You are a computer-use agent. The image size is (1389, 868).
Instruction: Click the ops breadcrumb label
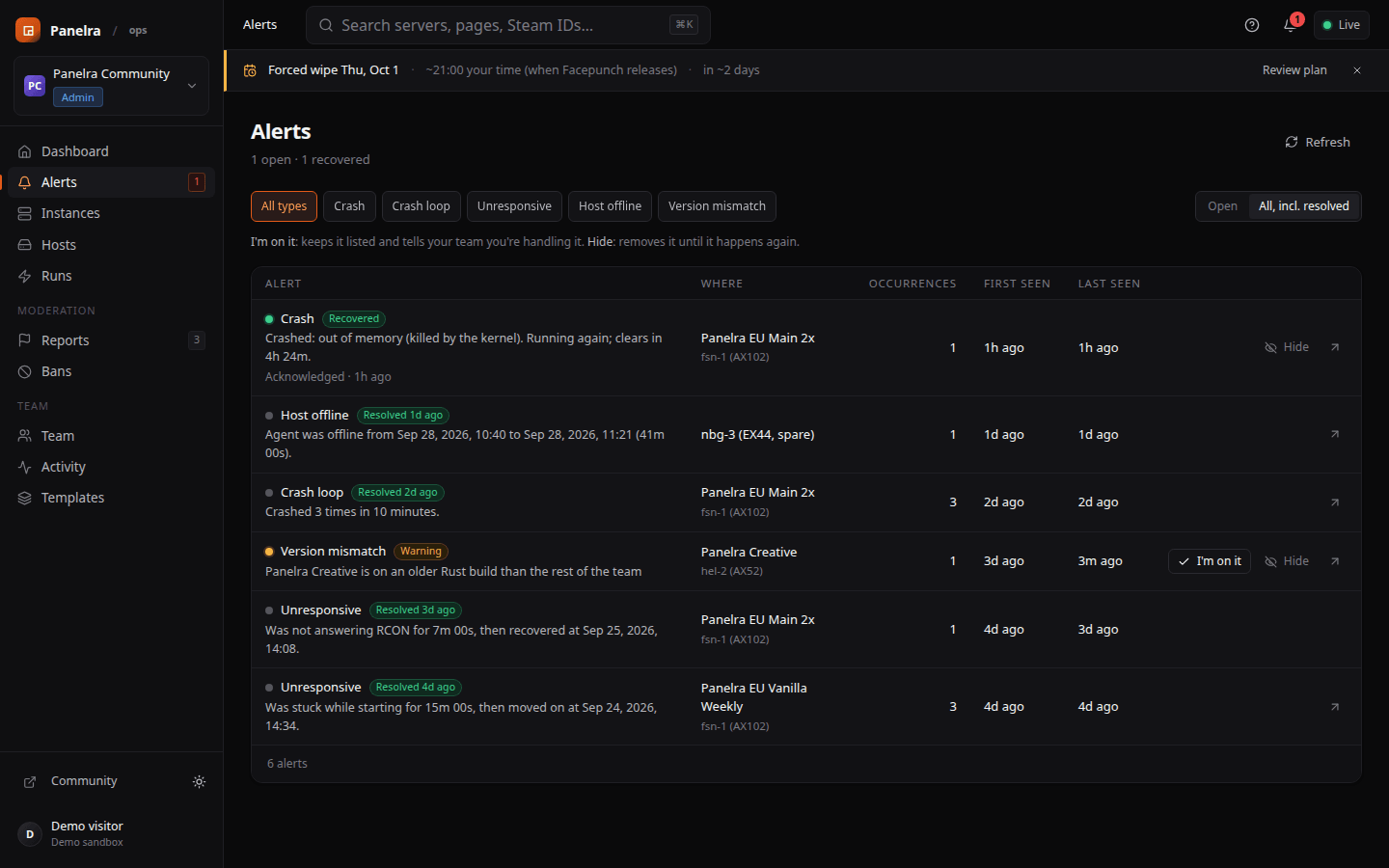click(x=138, y=31)
